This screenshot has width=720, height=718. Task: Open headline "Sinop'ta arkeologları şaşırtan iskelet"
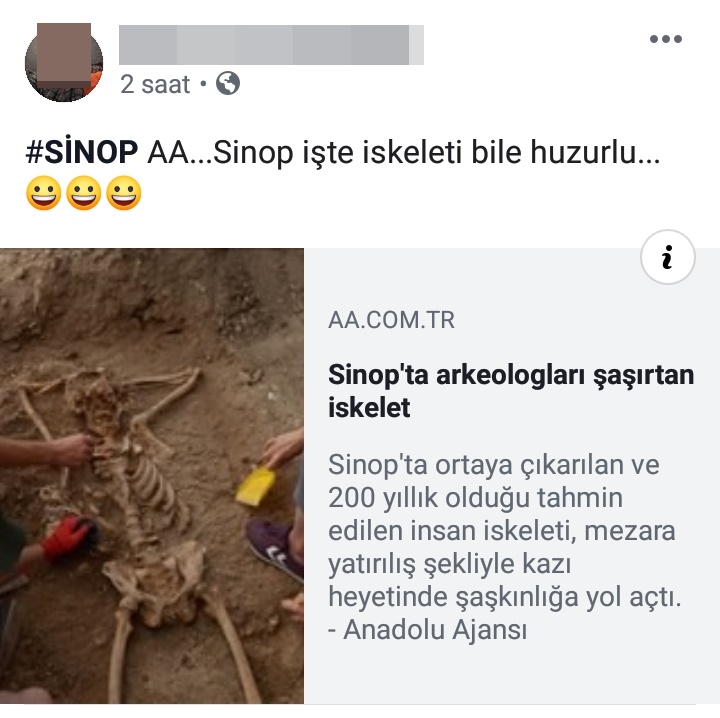511,391
